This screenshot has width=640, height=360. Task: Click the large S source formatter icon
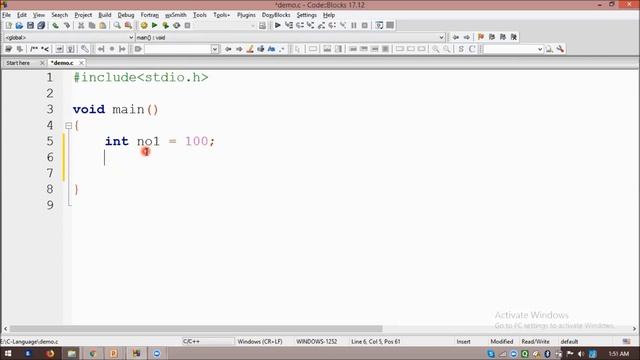coord(461,49)
